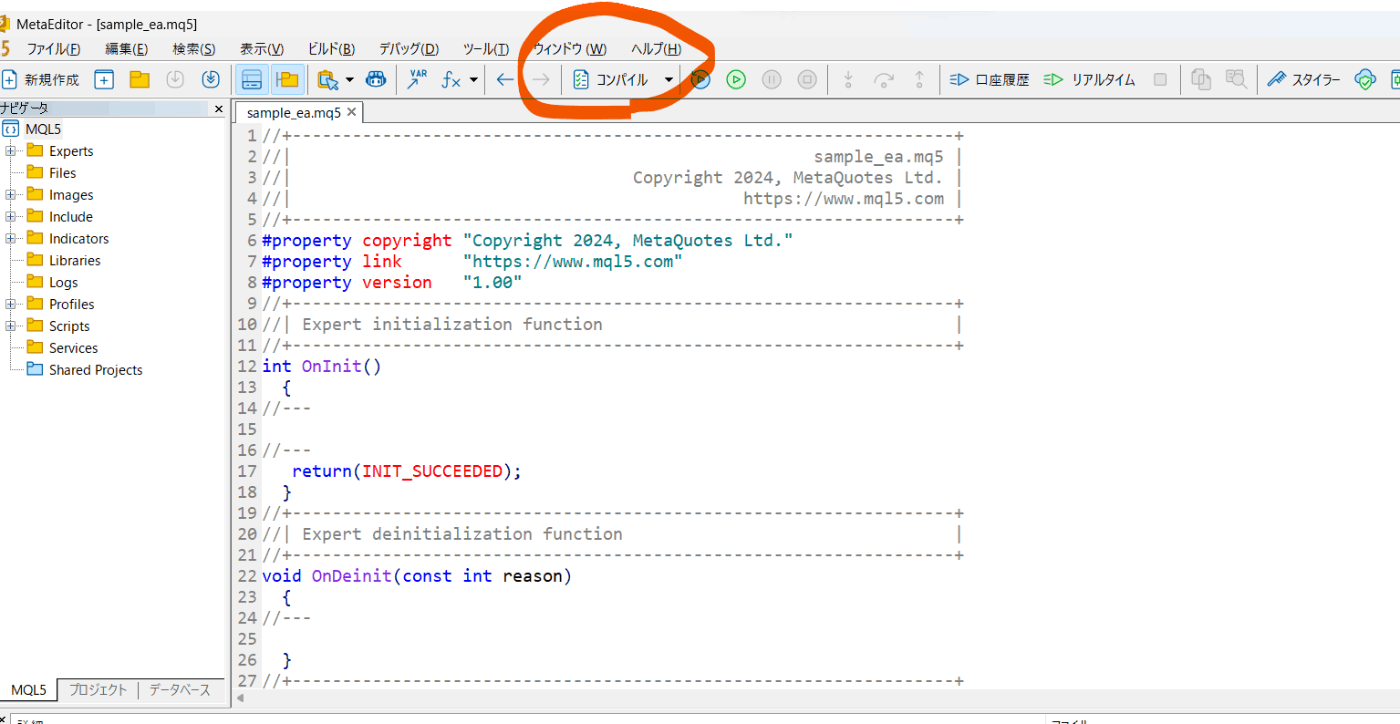Click the VAR arrow icon
The width and height of the screenshot is (1400, 724).
(x=417, y=79)
